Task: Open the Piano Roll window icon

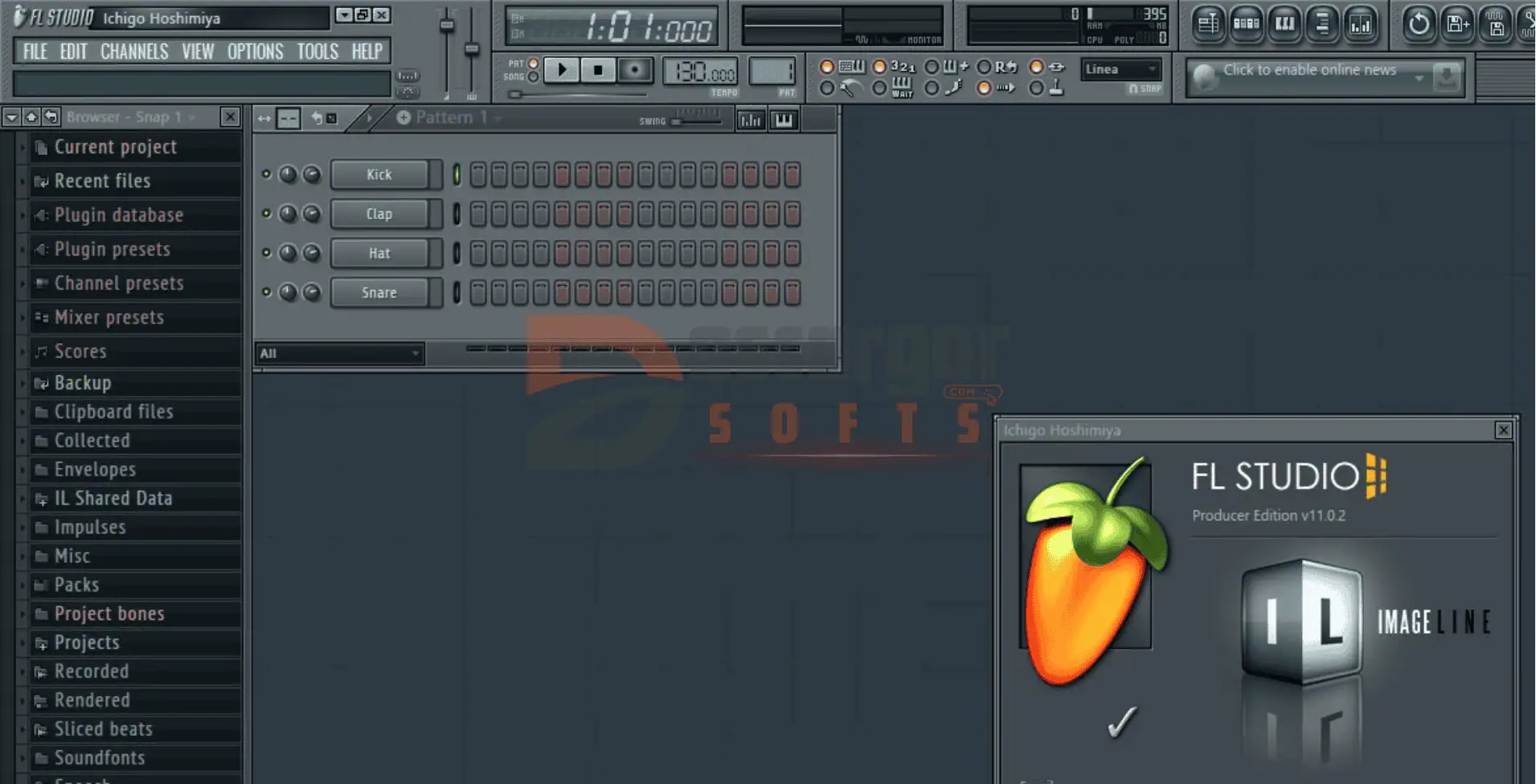Action: click(x=1284, y=24)
